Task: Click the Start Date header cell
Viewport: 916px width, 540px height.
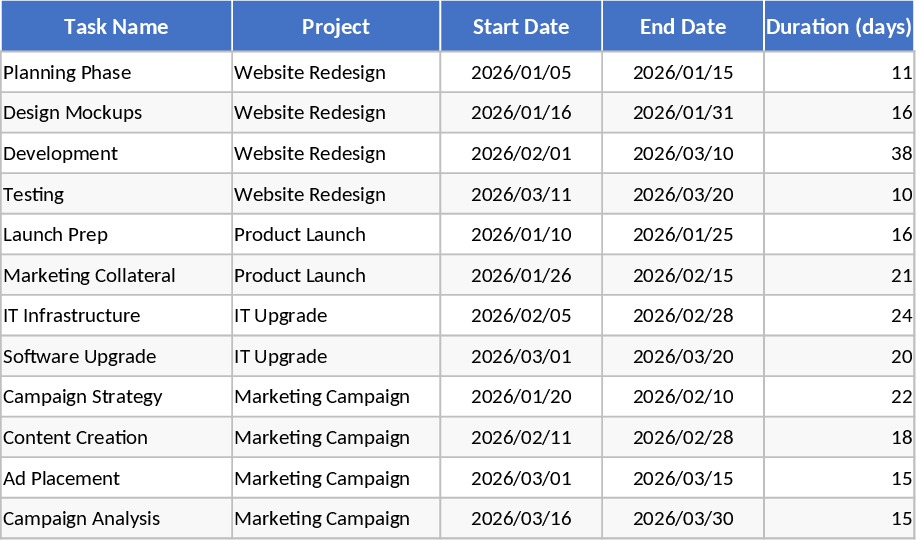Action: [521, 27]
